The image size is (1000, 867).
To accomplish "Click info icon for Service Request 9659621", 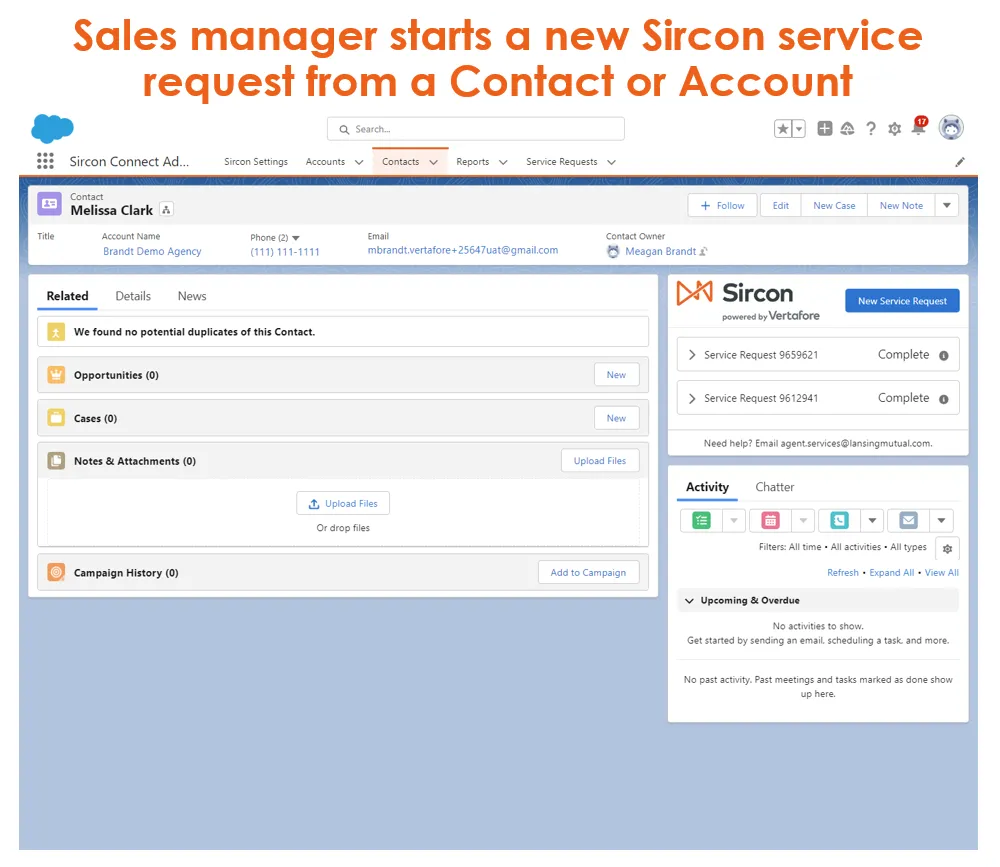I will click(944, 355).
